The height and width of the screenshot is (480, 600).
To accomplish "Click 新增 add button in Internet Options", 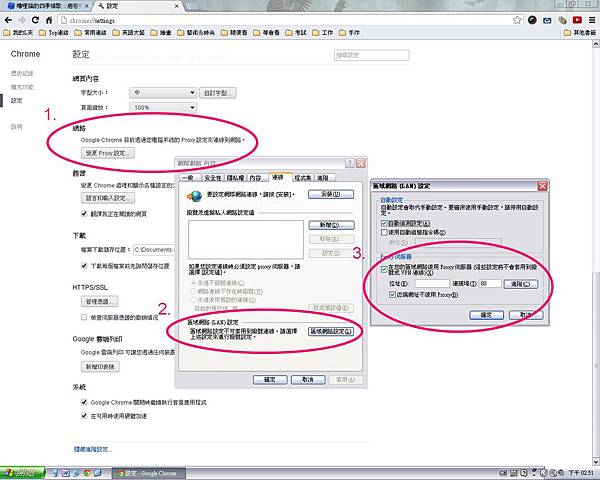I will click(x=331, y=225).
